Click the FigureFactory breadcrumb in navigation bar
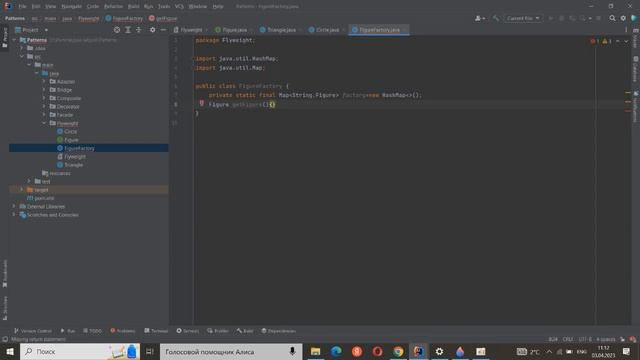The width and height of the screenshot is (640, 360). pos(124,18)
